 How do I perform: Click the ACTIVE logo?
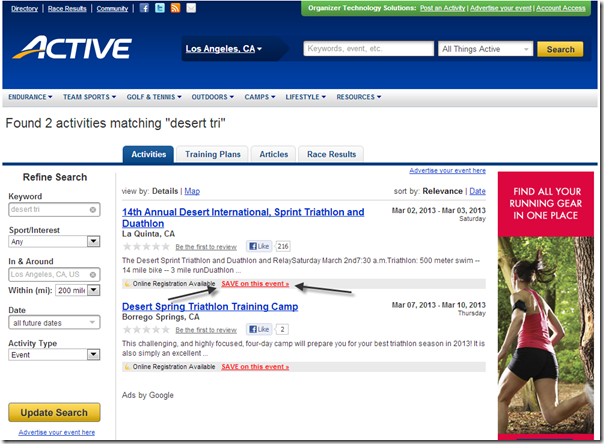(x=72, y=48)
